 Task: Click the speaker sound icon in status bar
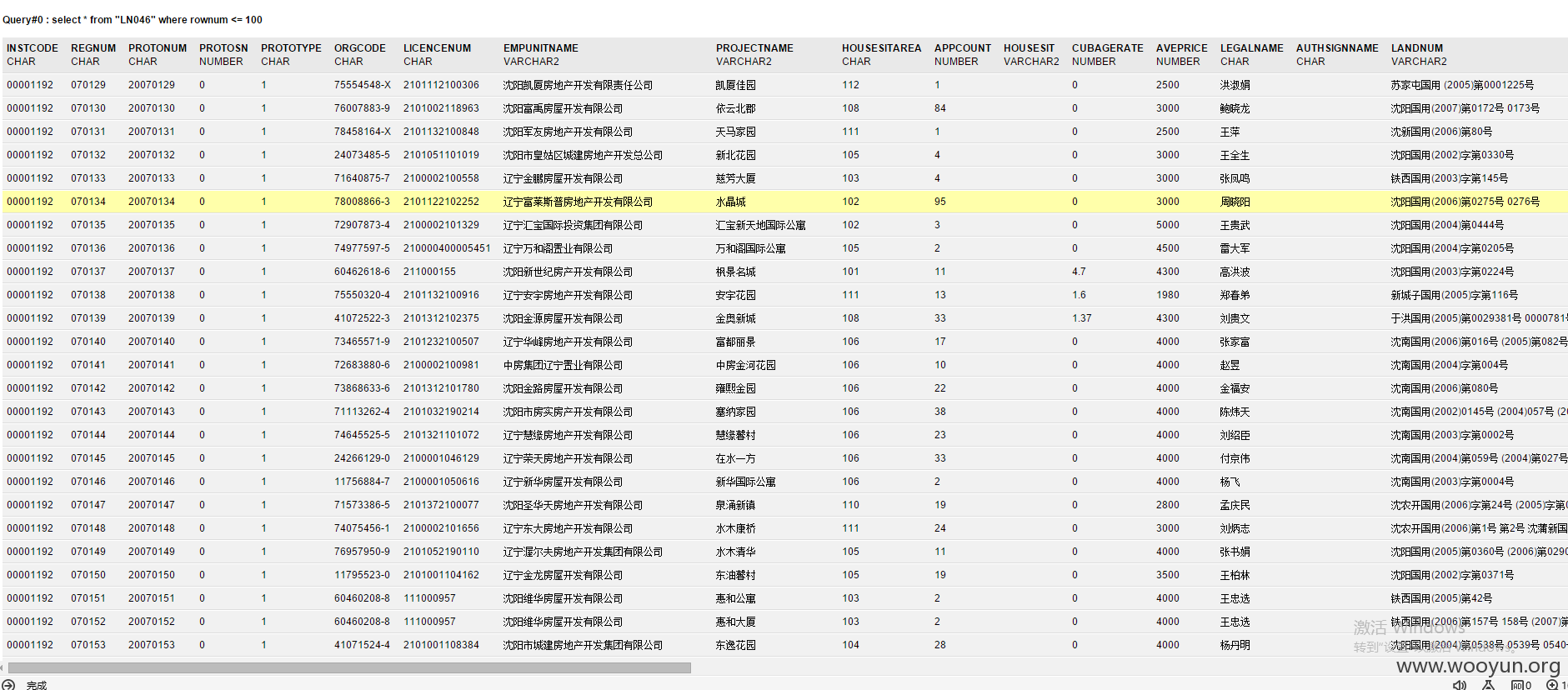click(x=1460, y=684)
